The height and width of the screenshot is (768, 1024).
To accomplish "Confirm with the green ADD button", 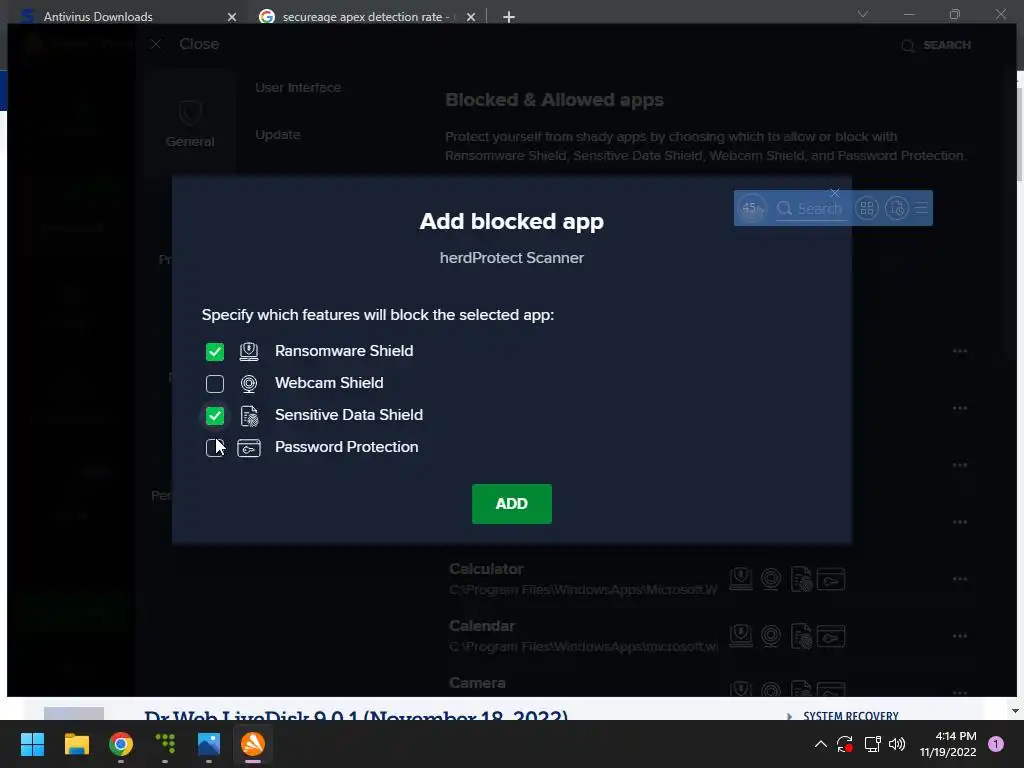I will pyautogui.click(x=511, y=504).
